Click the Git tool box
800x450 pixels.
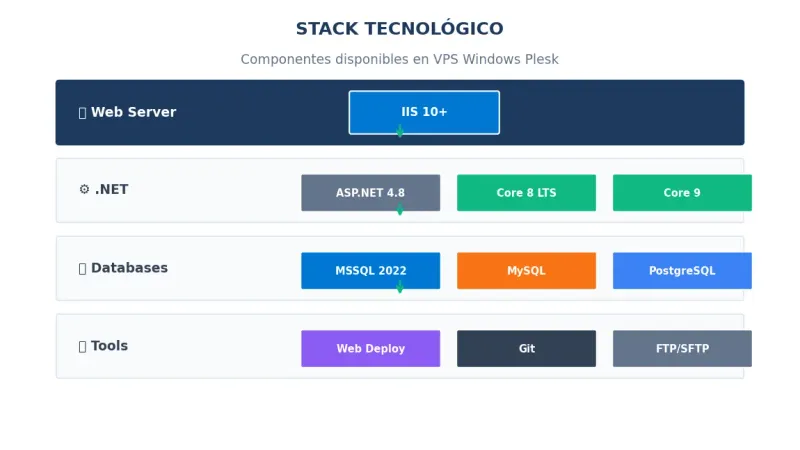pos(526,348)
